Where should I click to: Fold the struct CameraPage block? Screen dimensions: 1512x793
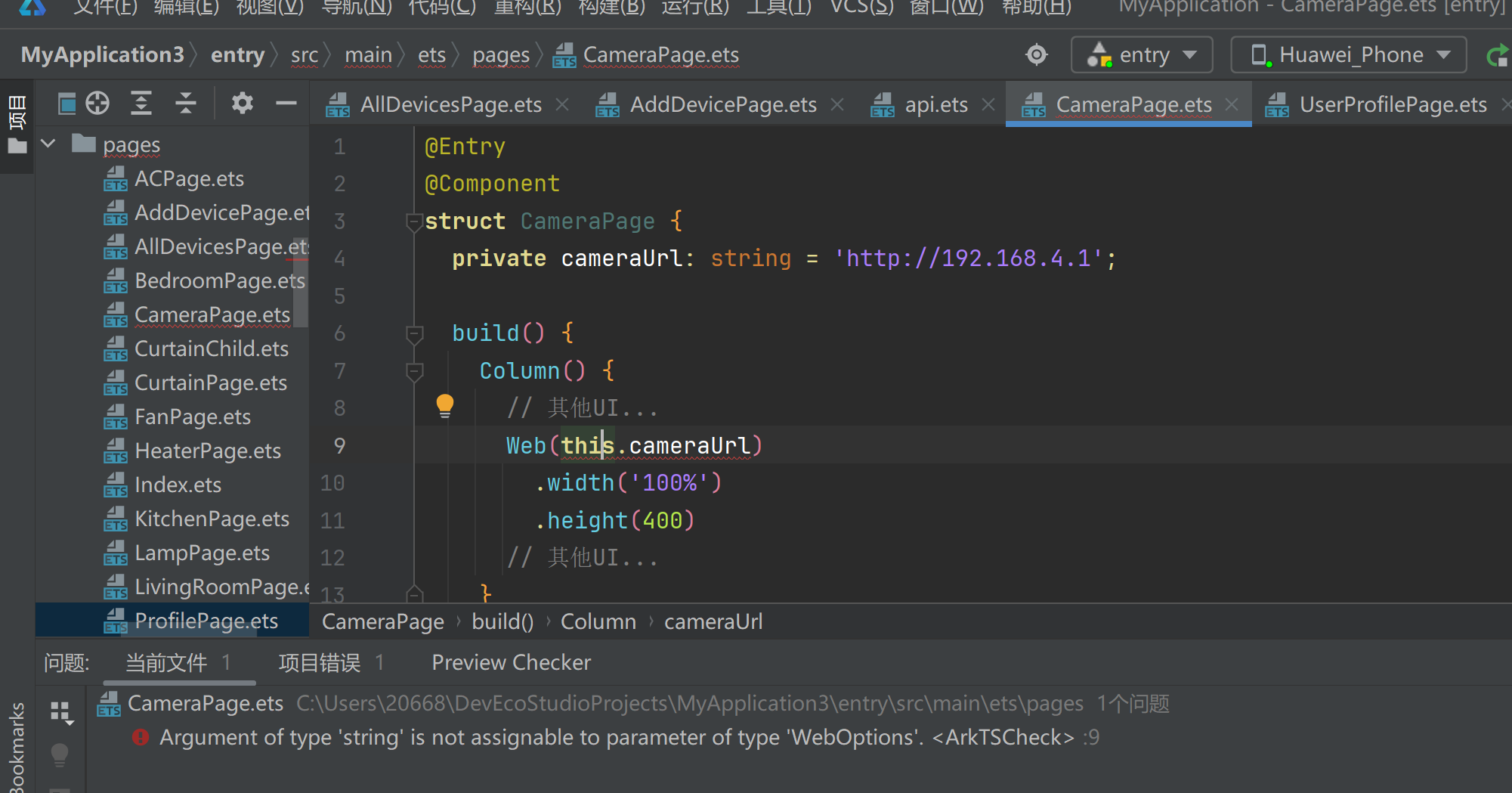coord(414,221)
